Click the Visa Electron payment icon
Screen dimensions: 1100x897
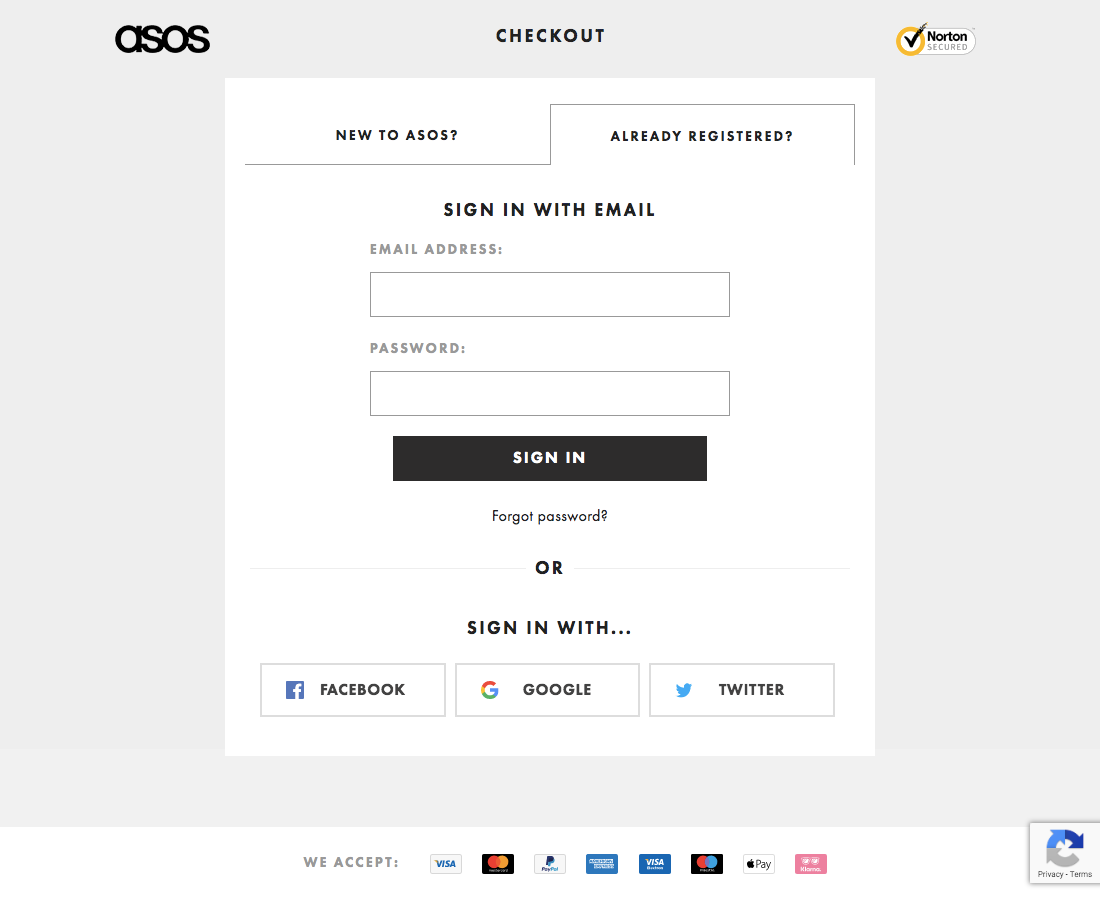pyautogui.click(x=654, y=863)
